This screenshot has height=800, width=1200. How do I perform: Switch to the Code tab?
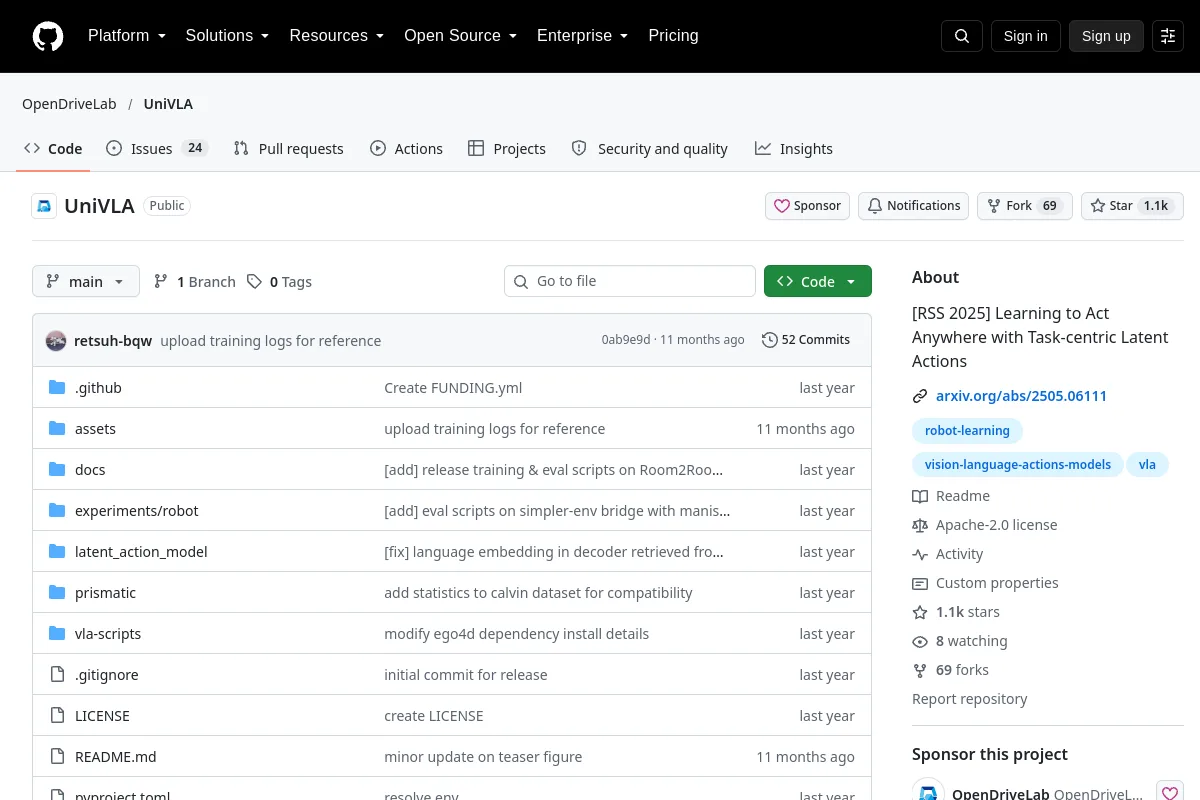(x=53, y=149)
